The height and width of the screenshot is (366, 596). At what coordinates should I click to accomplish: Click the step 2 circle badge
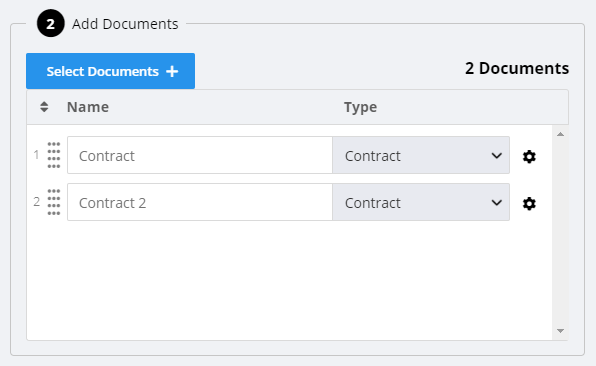pos(51,24)
